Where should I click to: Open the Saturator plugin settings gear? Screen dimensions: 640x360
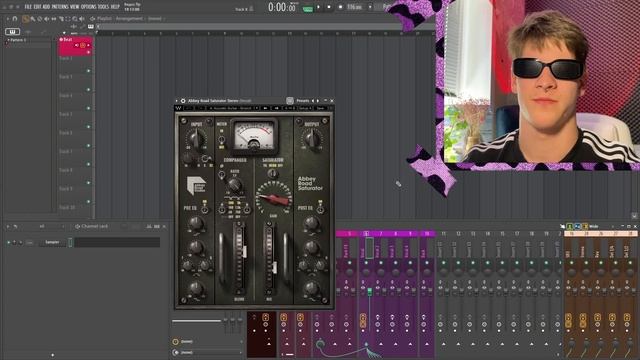183,101
